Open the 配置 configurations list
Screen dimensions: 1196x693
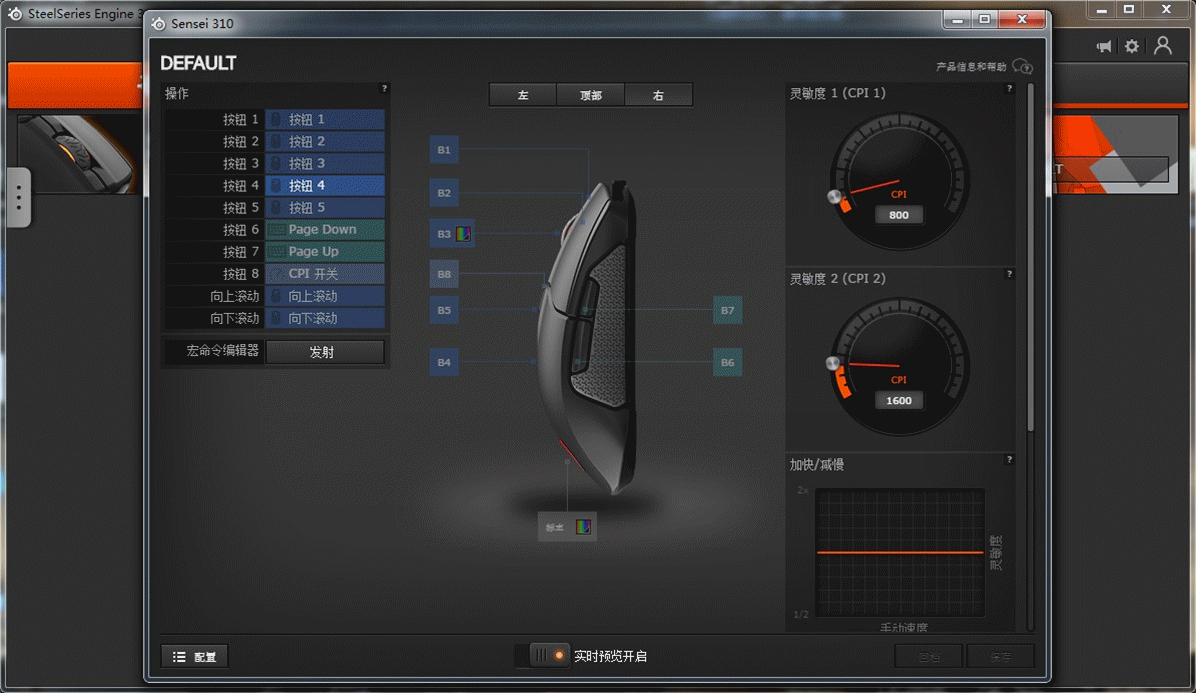195,656
